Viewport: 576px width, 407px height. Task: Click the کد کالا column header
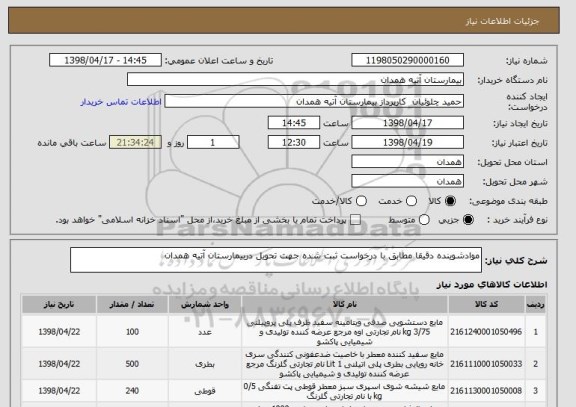pyautogui.click(x=486, y=305)
